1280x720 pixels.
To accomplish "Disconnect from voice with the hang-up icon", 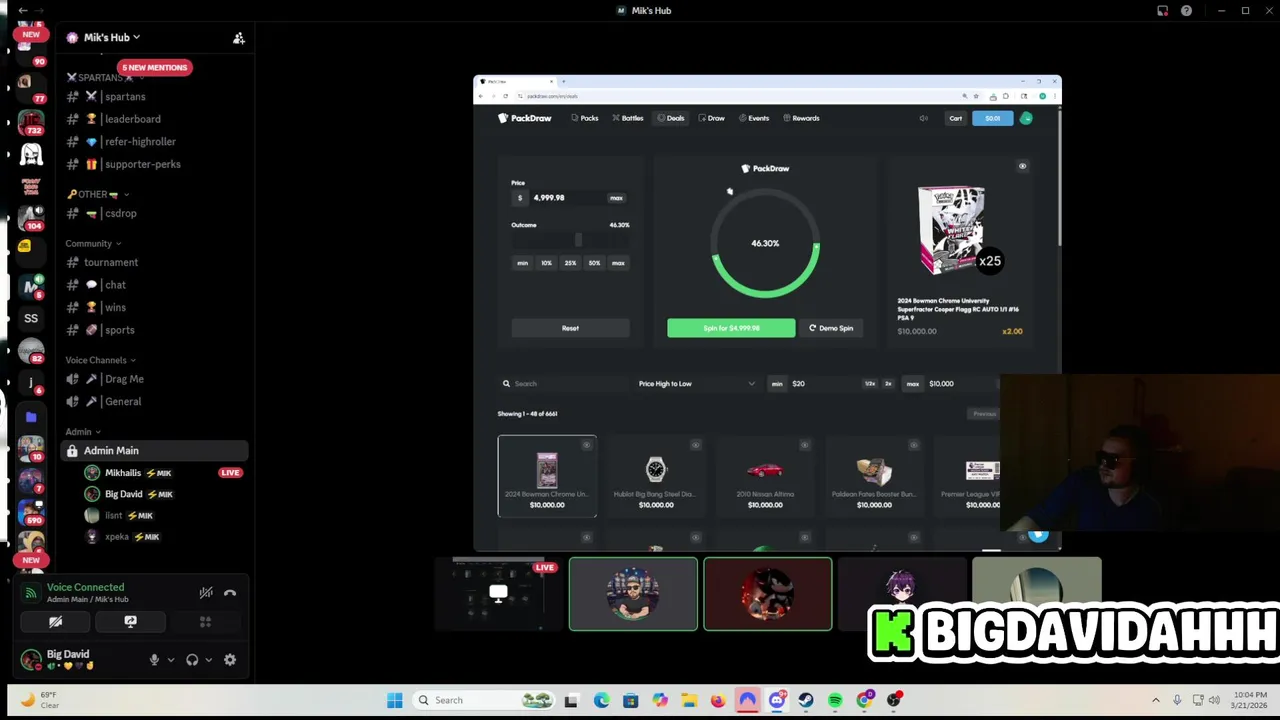I will pos(230,593).
